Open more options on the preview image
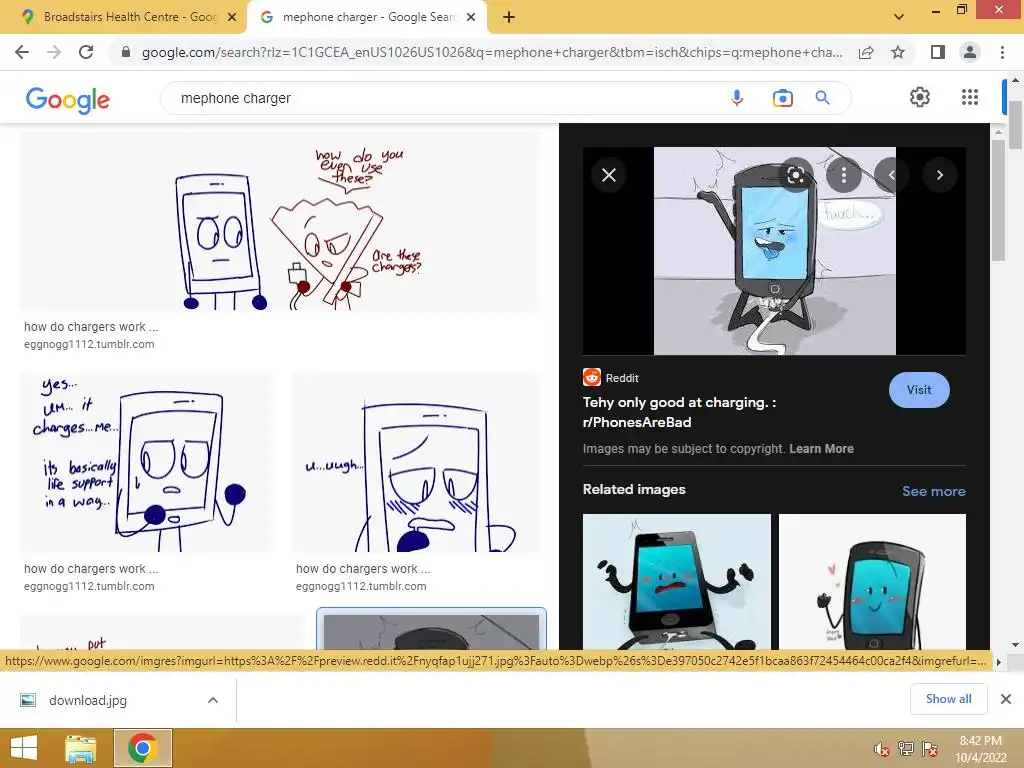Image resolution: width=1024 pixels, height=768 pixels. tap(844, 175)
